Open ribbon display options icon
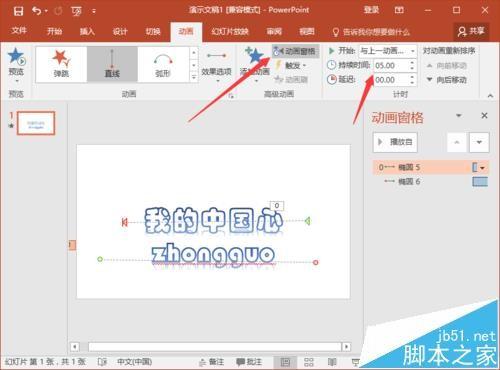The image size is (500, 370). tap(399, 10)
